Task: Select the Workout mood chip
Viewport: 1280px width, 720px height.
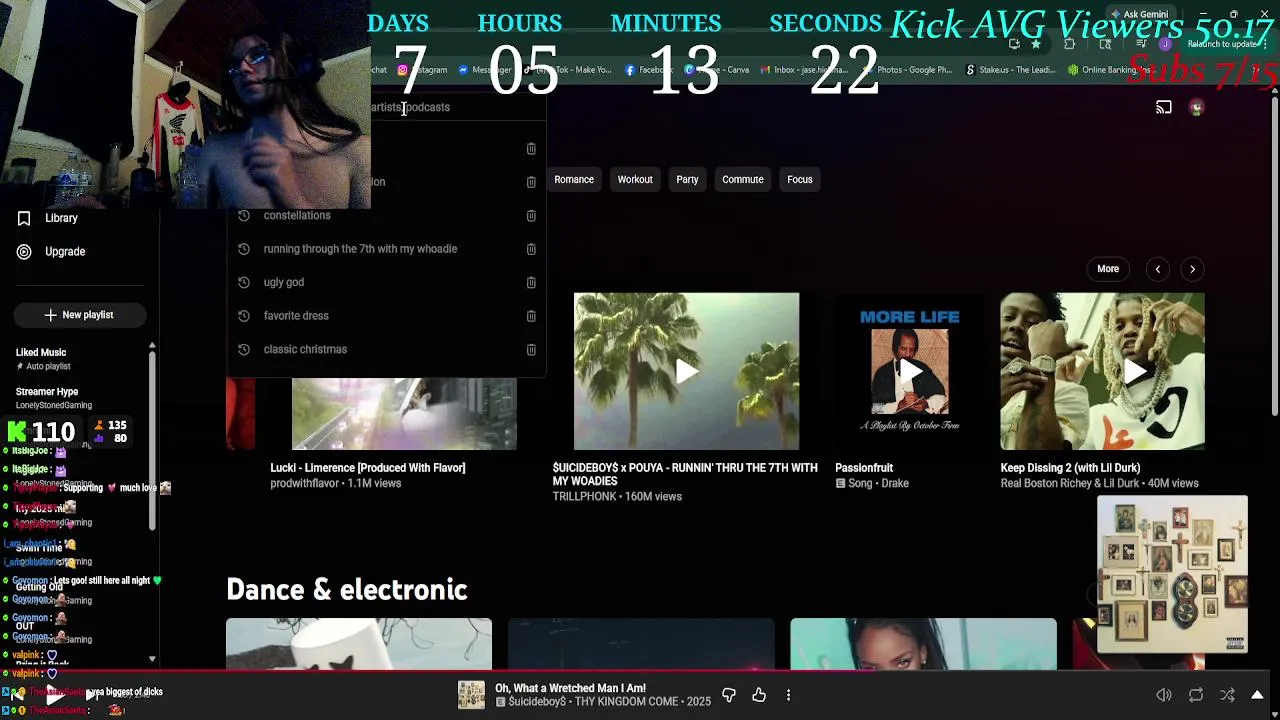Action: (x=635, y=180)
